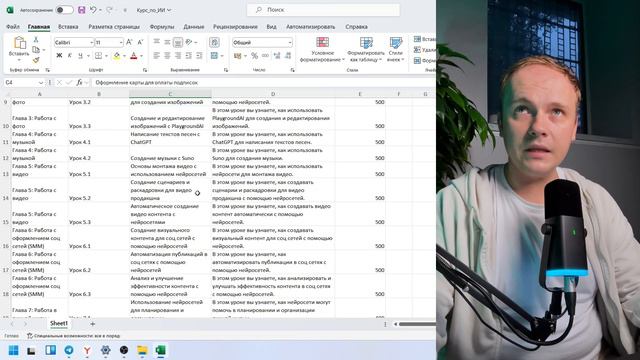
Task: Toggle Italic formatting (К)
Action: [70, 56]
